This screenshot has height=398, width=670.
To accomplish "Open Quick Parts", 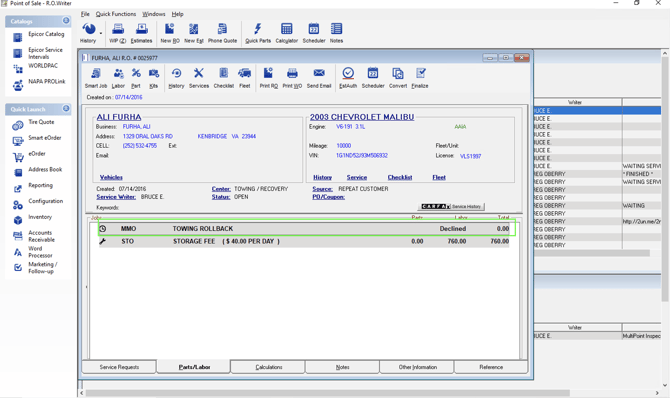I will 258,33.
